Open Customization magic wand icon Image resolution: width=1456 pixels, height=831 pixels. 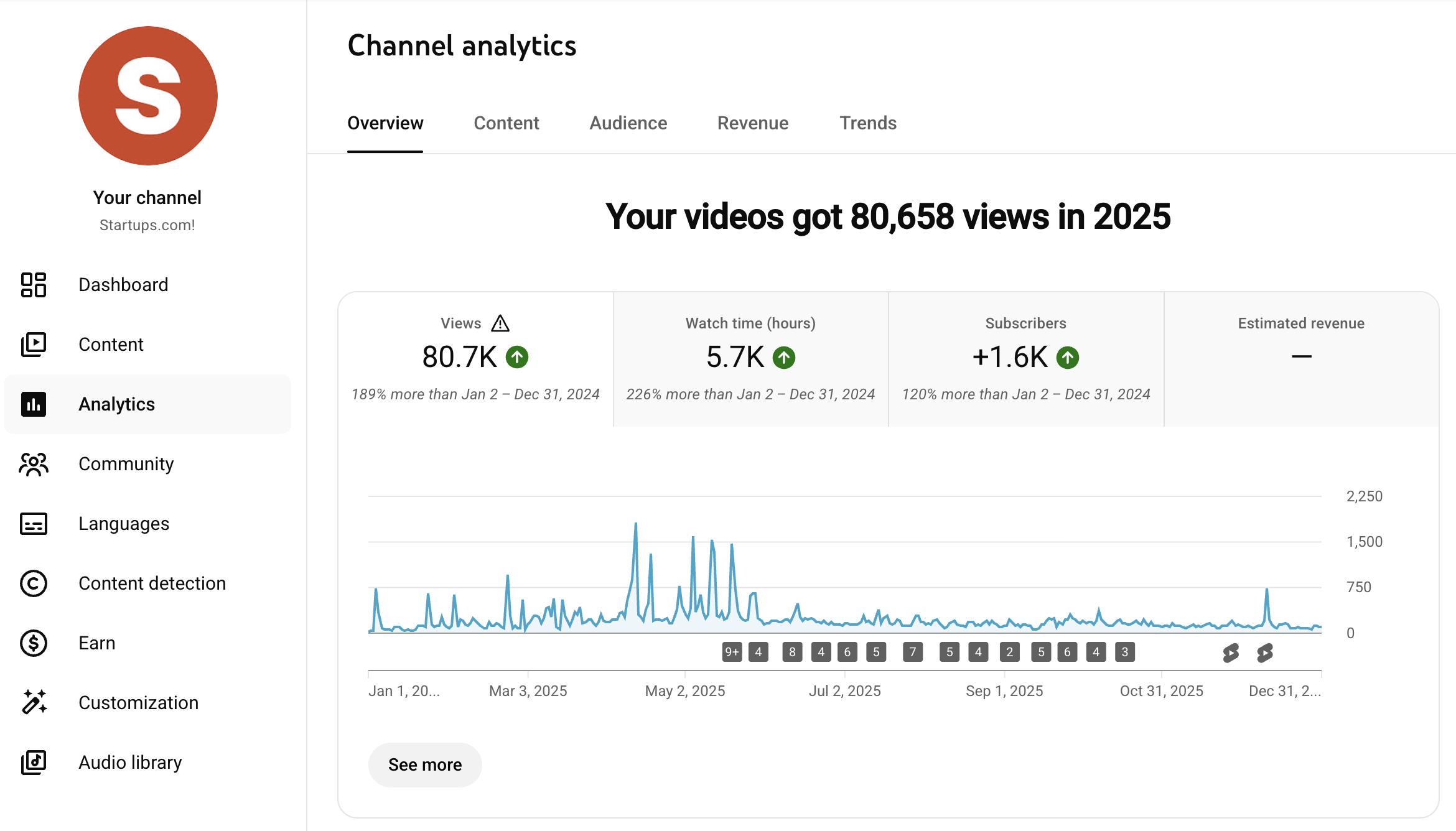pyautogui.click(x=34, y=703)
